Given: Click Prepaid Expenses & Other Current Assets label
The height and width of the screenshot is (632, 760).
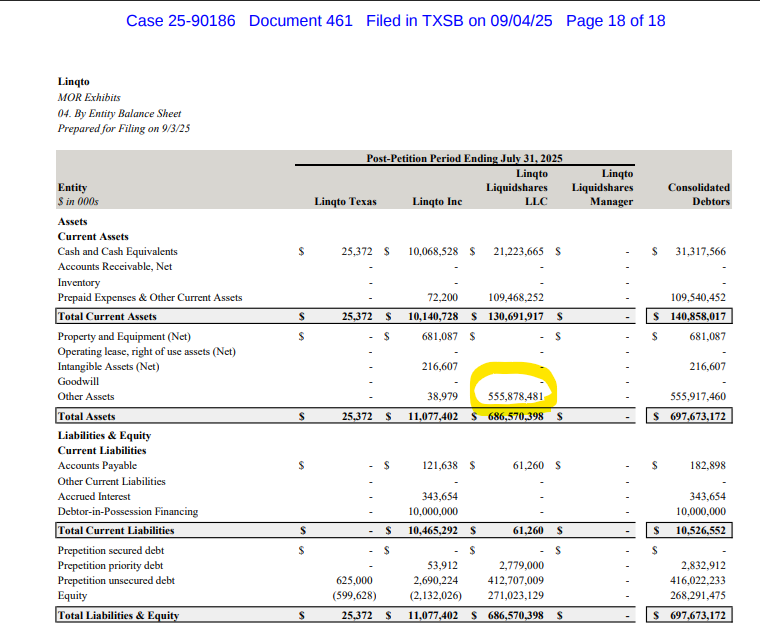Looking at the screenshot, I should pos(150,298).
